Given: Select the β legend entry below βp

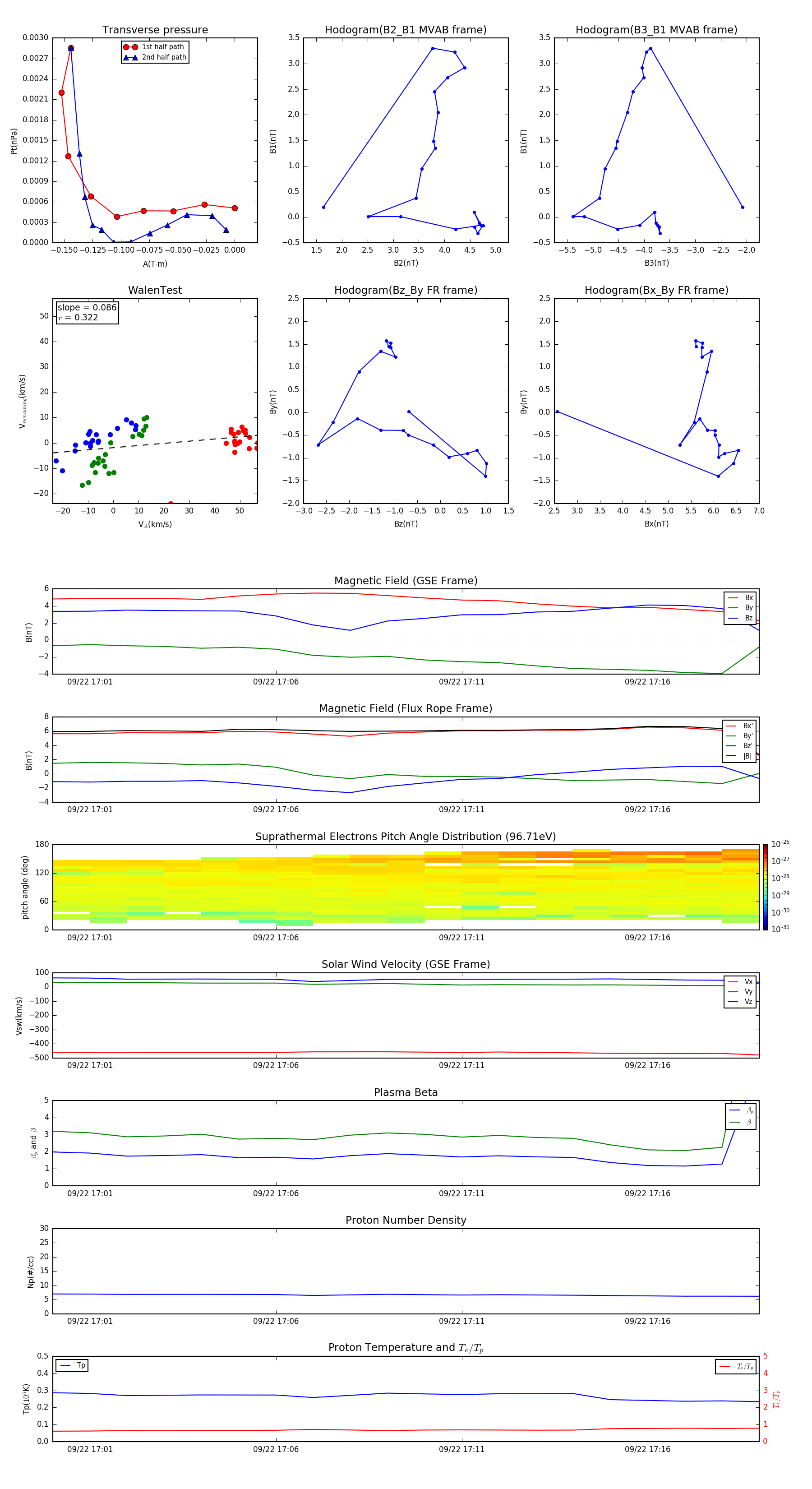Looking at the screenshot, I should (741, 1122).
